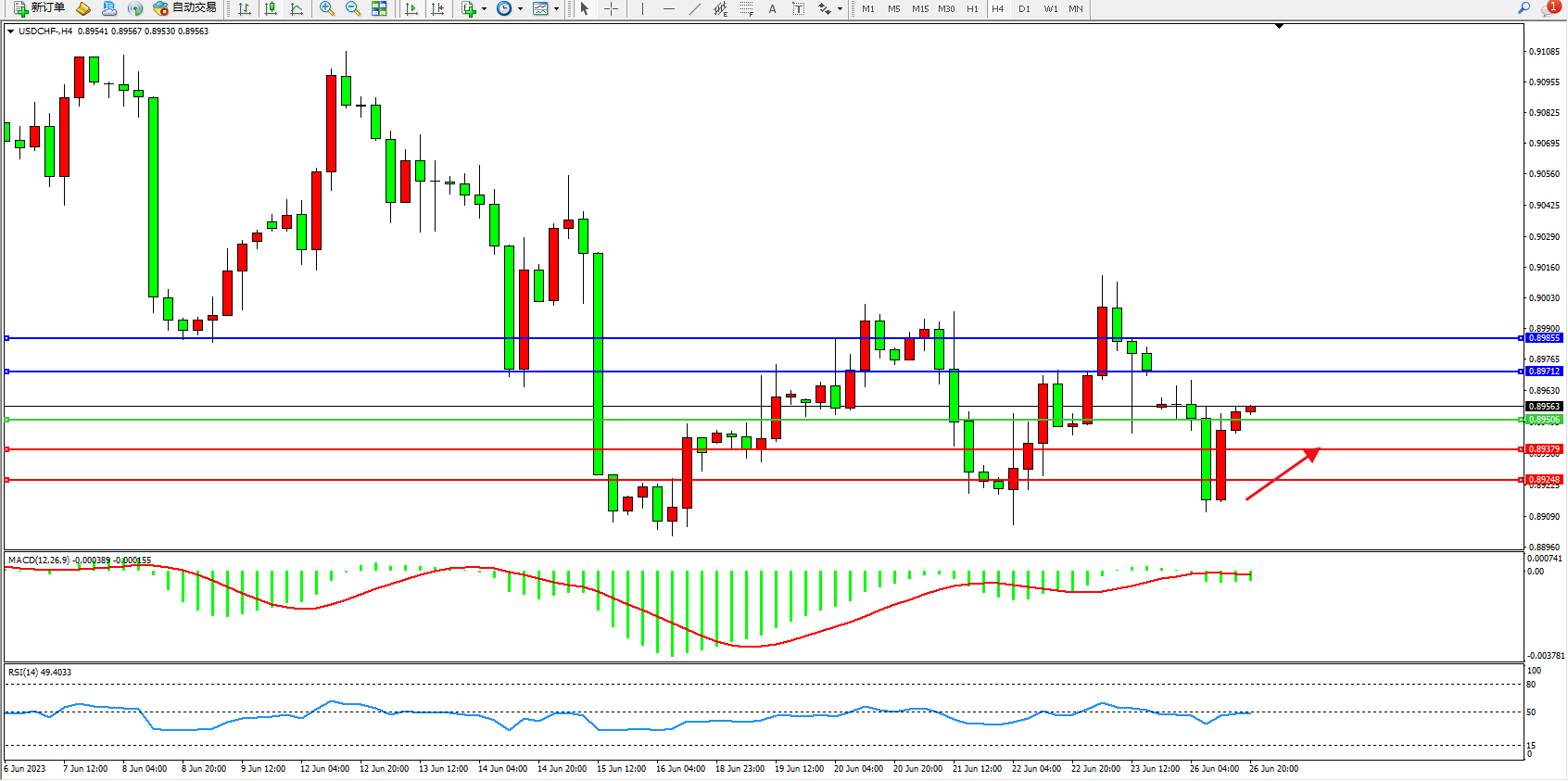Zoom in on the chart
The width and height of the screenshot is (1568, 781).
327,9
